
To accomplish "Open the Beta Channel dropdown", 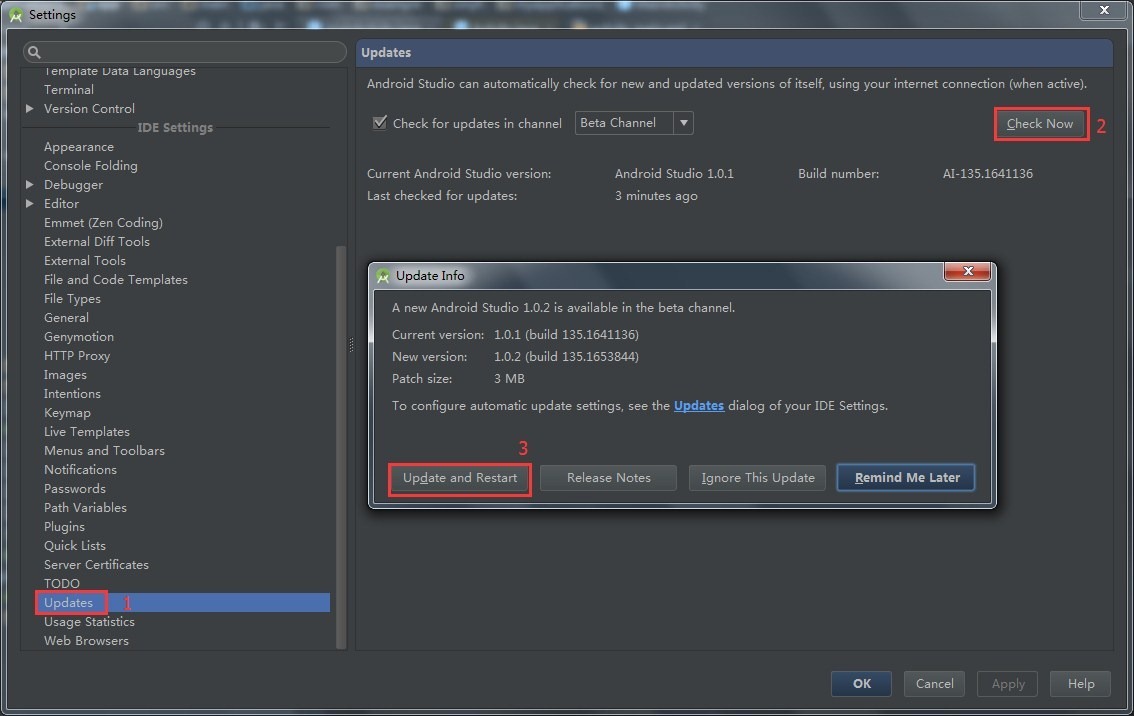I will (684, 123).
